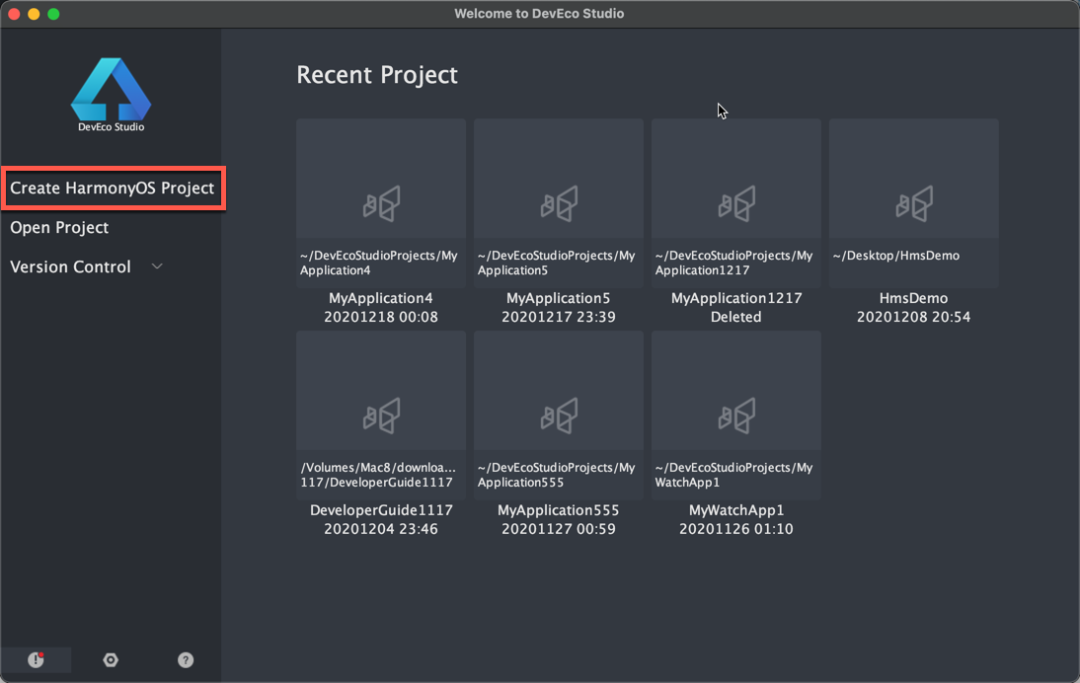The width and height of the screenshot is (1080, 683).
Task: Click the ~/DevEcoStudioProjects/MyApplication5 path text
Action: point(556,262)
